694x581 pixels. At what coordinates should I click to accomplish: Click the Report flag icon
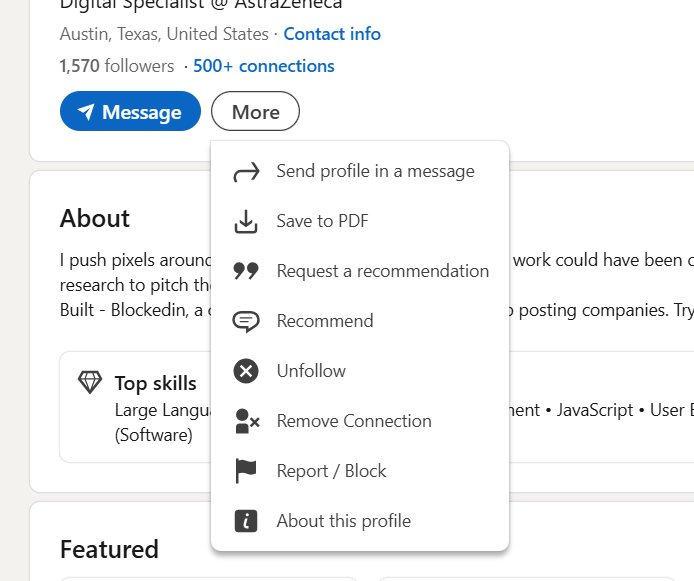tap(246, 471)
